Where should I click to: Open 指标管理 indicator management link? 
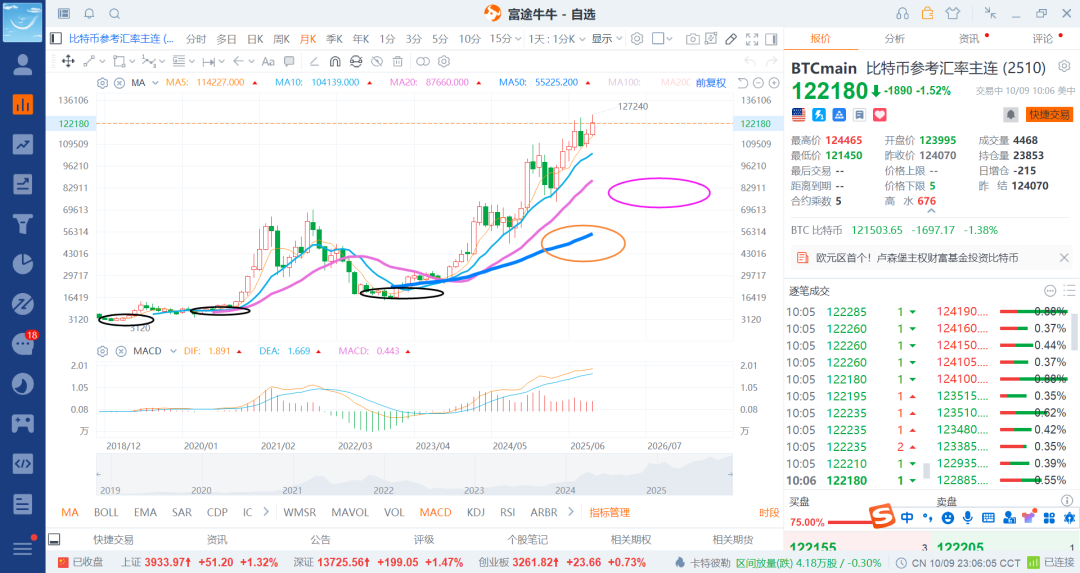(x=610, y=512)
